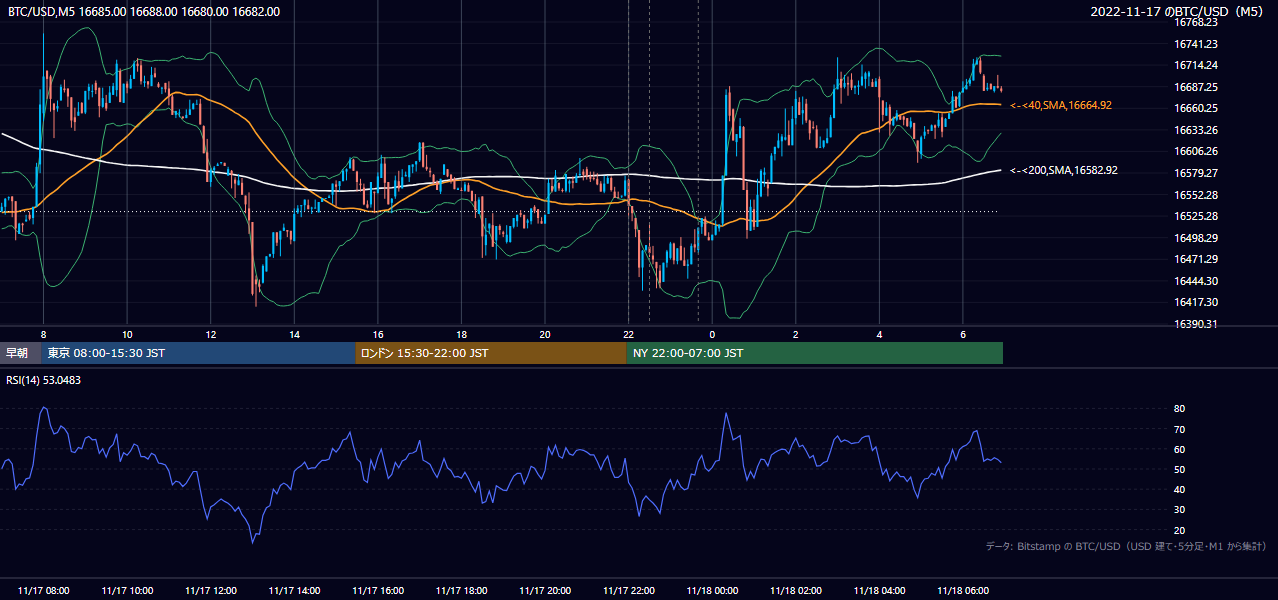Click hour tick 12 under price chart
This screenshot has height=600, width=1278.
pos(211,334)
